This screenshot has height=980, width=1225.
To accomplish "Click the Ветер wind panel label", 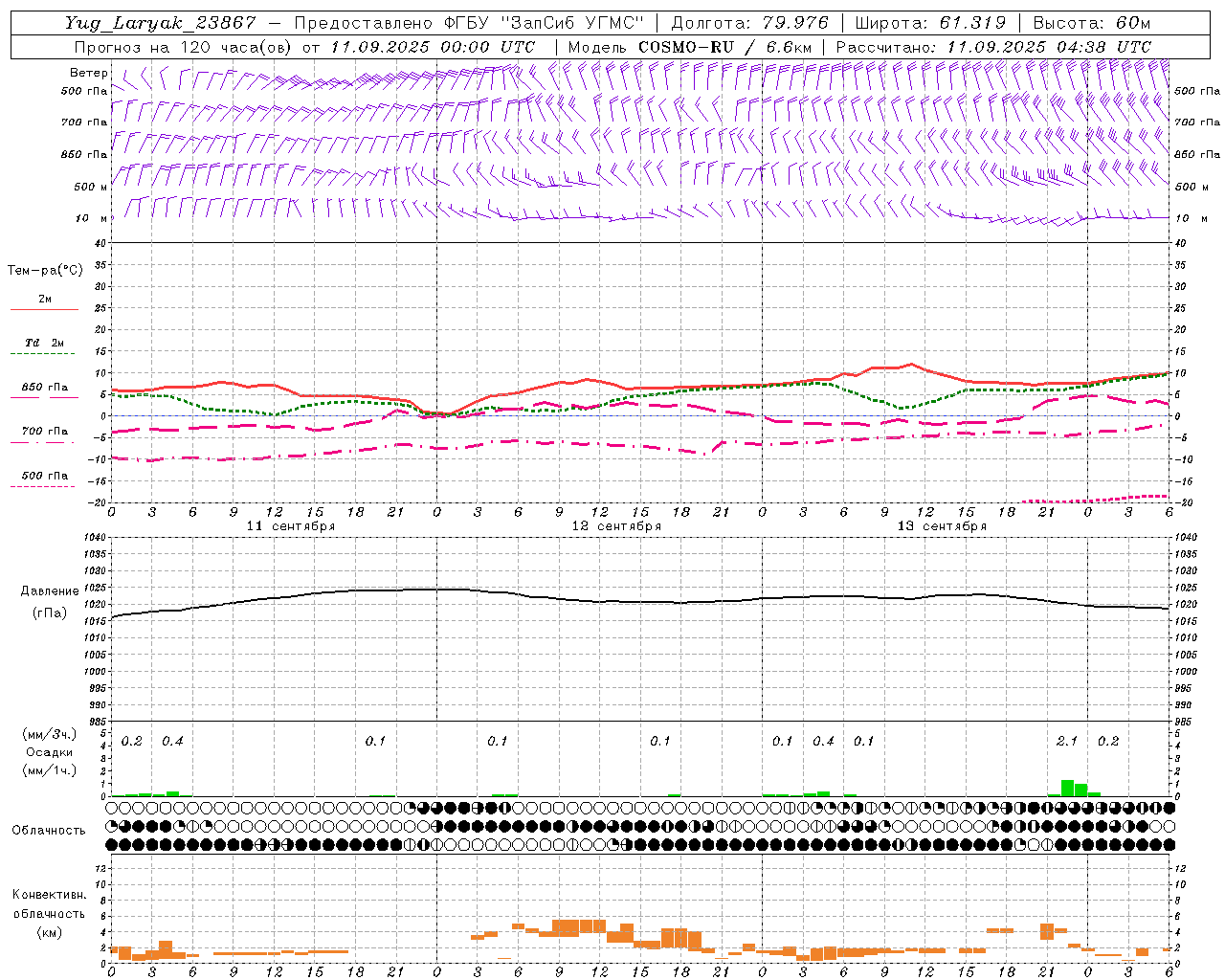I will tap(89, 73).
